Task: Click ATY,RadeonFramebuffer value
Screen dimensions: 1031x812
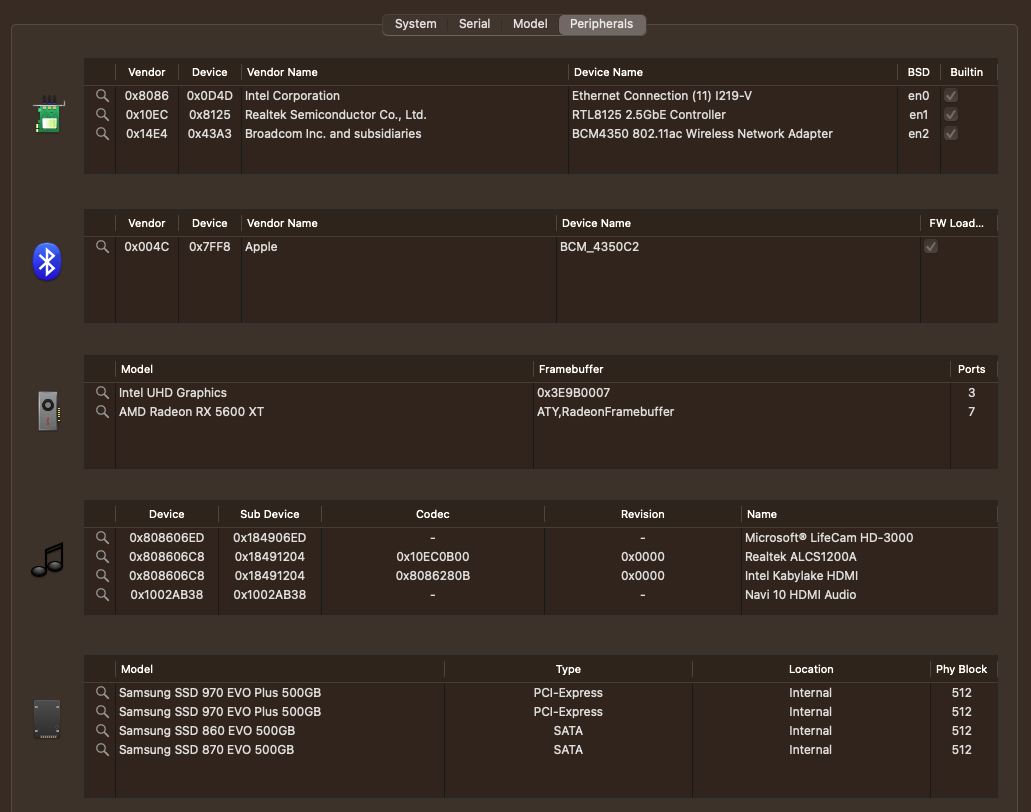Action: coord(605,412)
